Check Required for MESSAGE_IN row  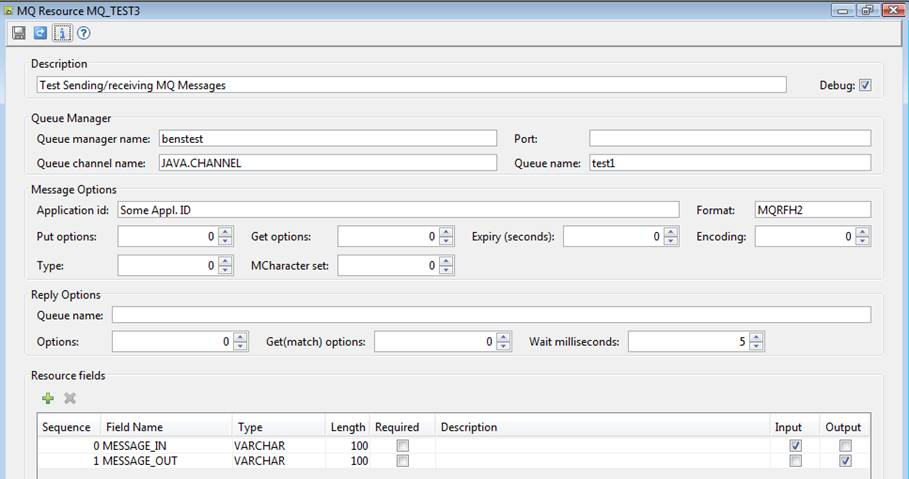pyautogui.click(x=402, y=445)
